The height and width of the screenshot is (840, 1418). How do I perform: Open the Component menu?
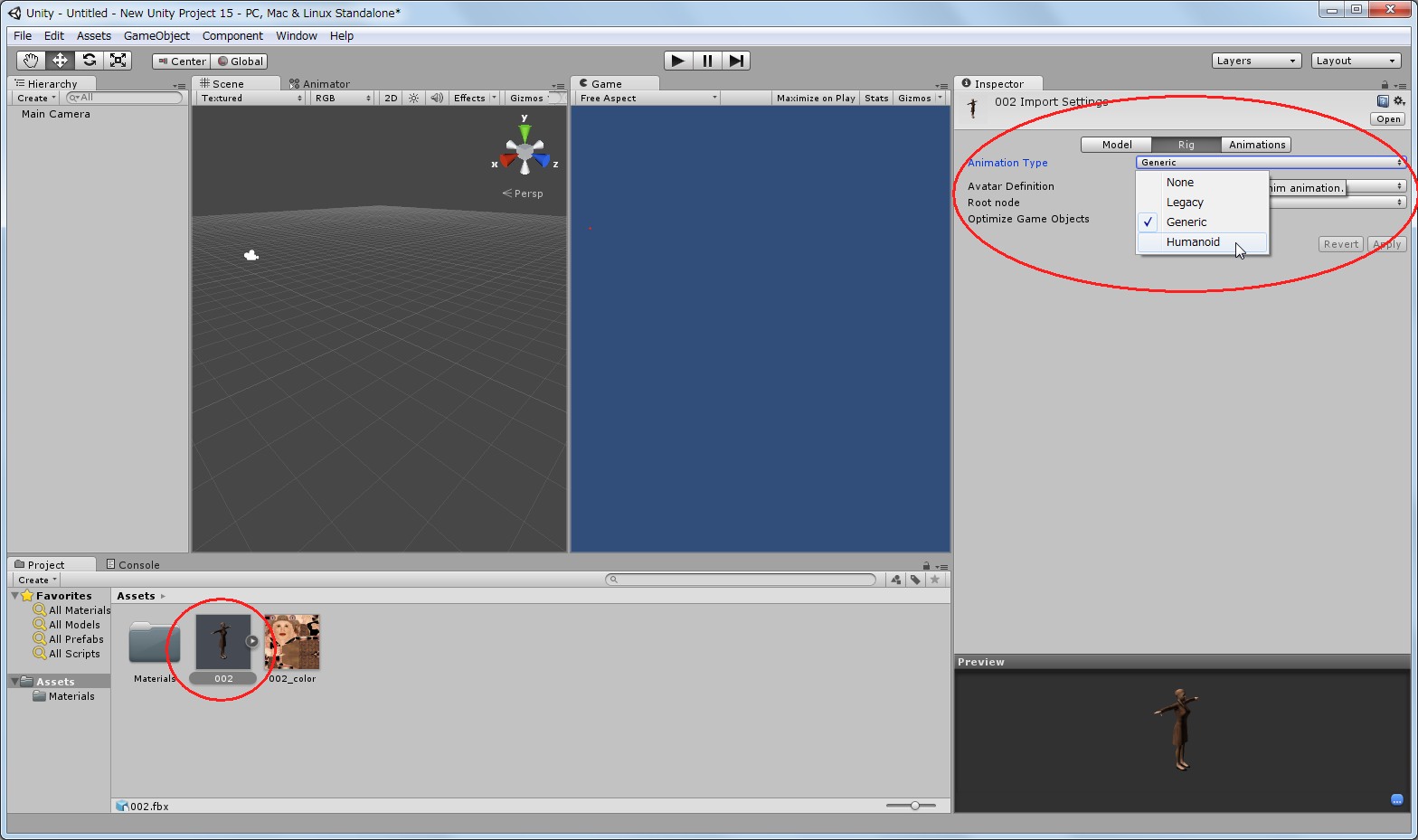coord(232,36)
